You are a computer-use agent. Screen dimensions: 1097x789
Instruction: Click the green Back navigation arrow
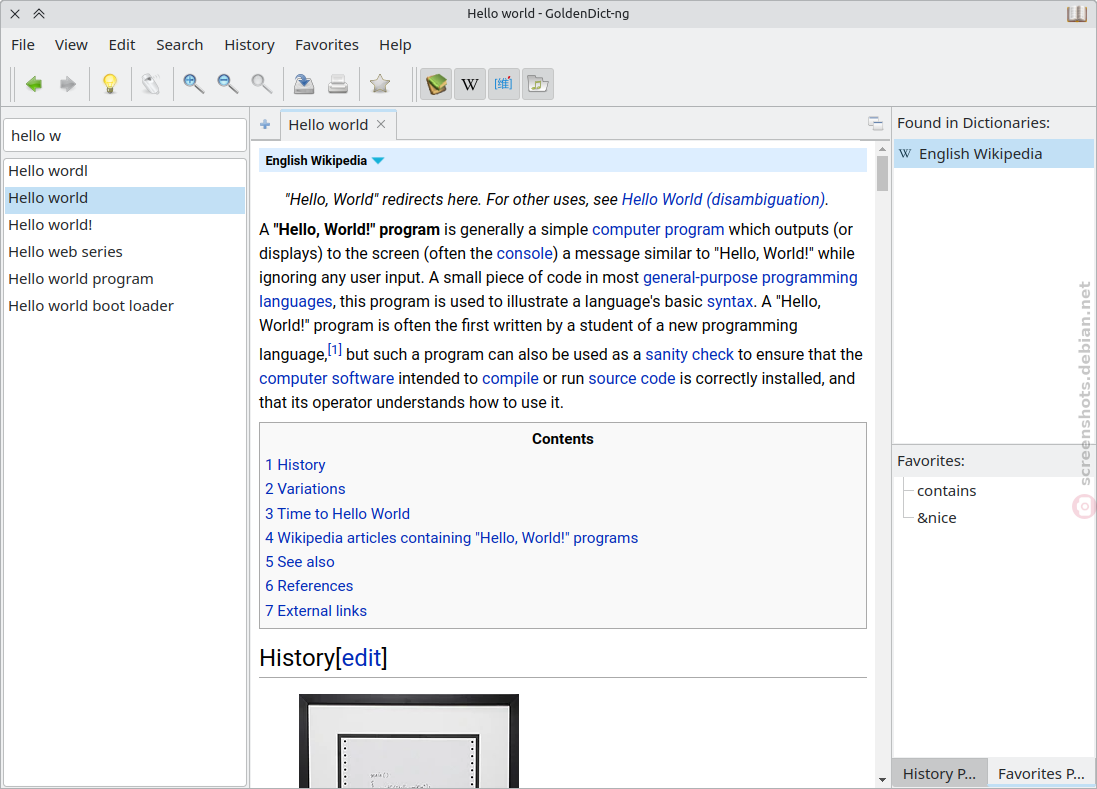pyautogui.click(x=34, y=85)
